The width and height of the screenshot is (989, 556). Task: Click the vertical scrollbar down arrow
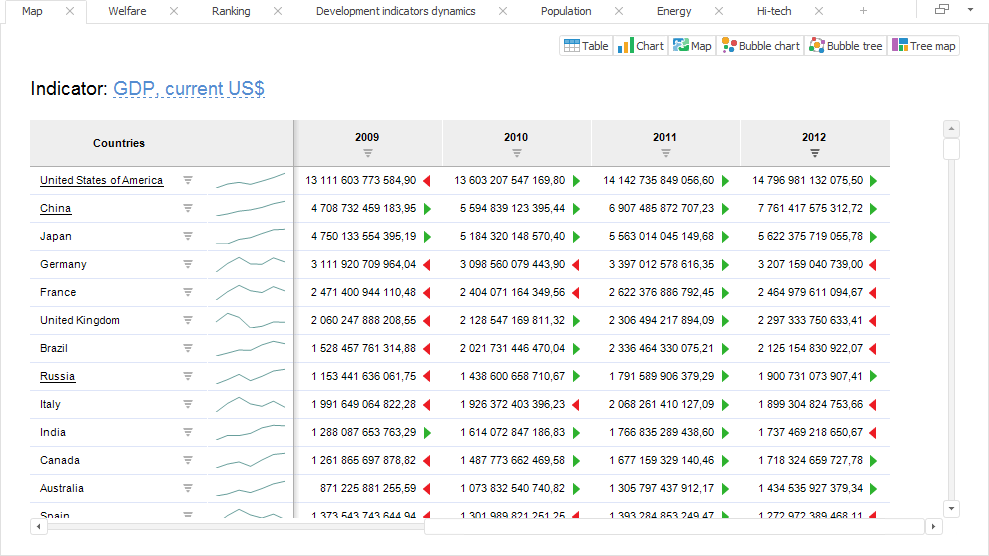(x=951, y=508)
